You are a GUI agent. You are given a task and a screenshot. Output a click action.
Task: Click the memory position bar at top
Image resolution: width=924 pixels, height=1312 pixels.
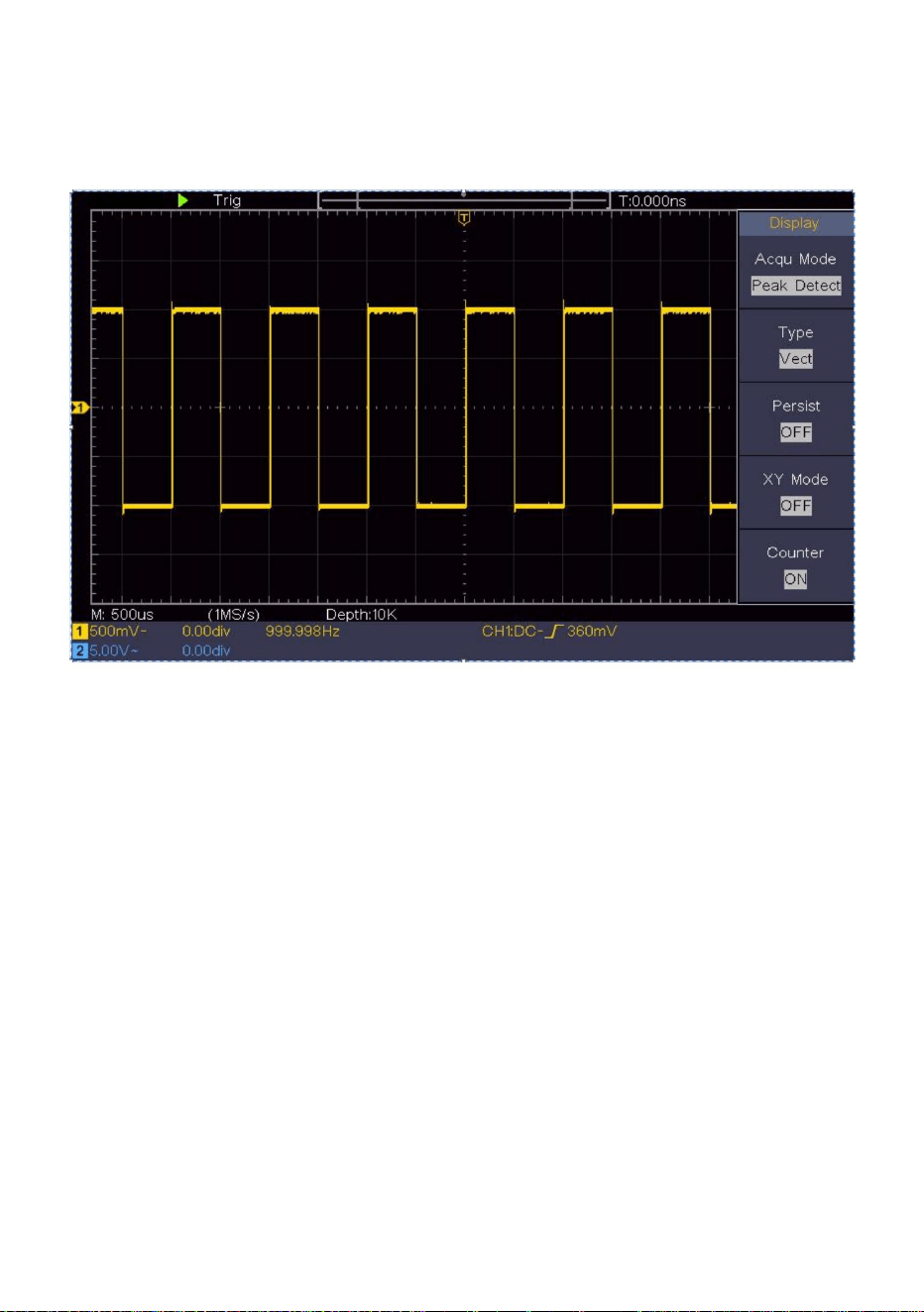click(464, 201)
